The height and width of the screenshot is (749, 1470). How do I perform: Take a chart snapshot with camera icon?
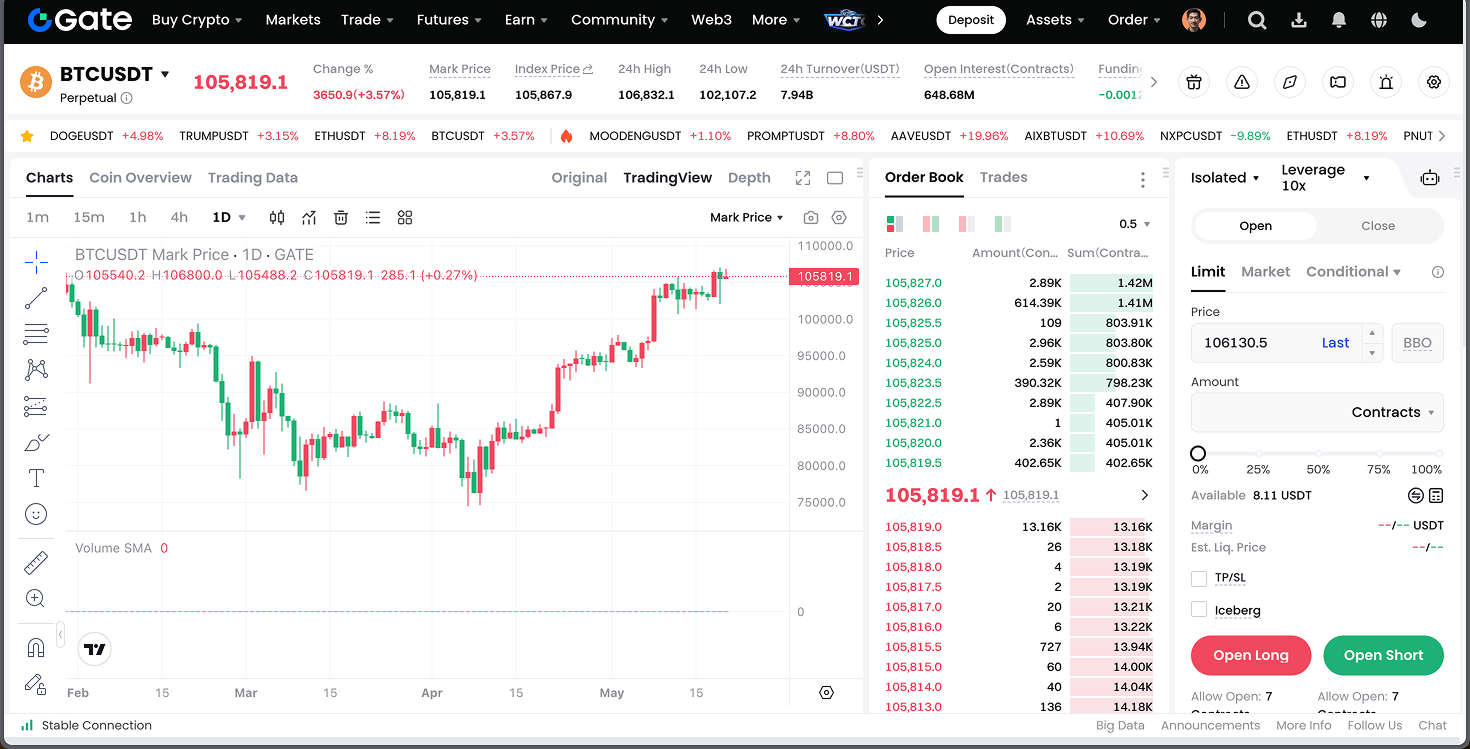coord(811,218)
